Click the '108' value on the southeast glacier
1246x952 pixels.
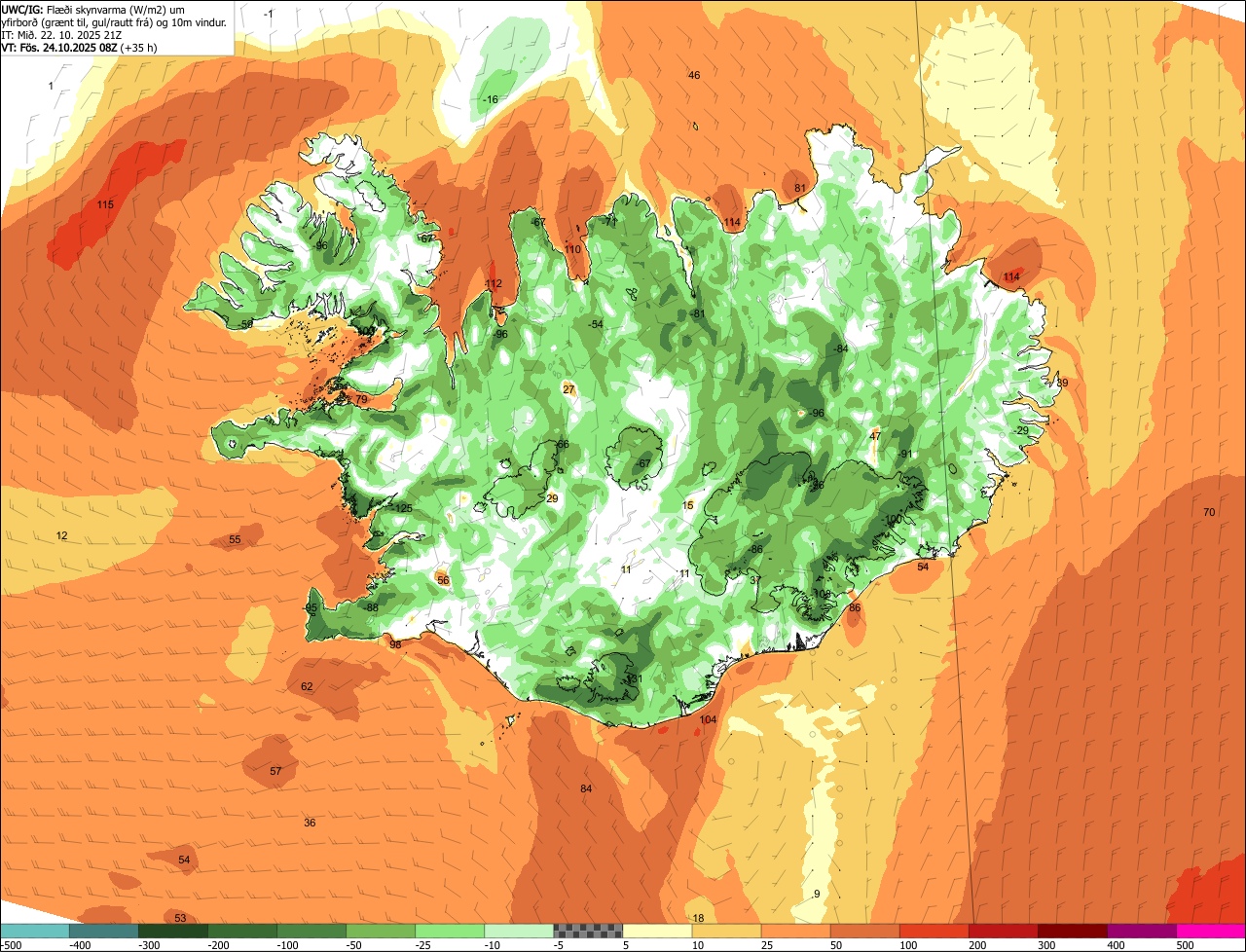click(822, 593)
